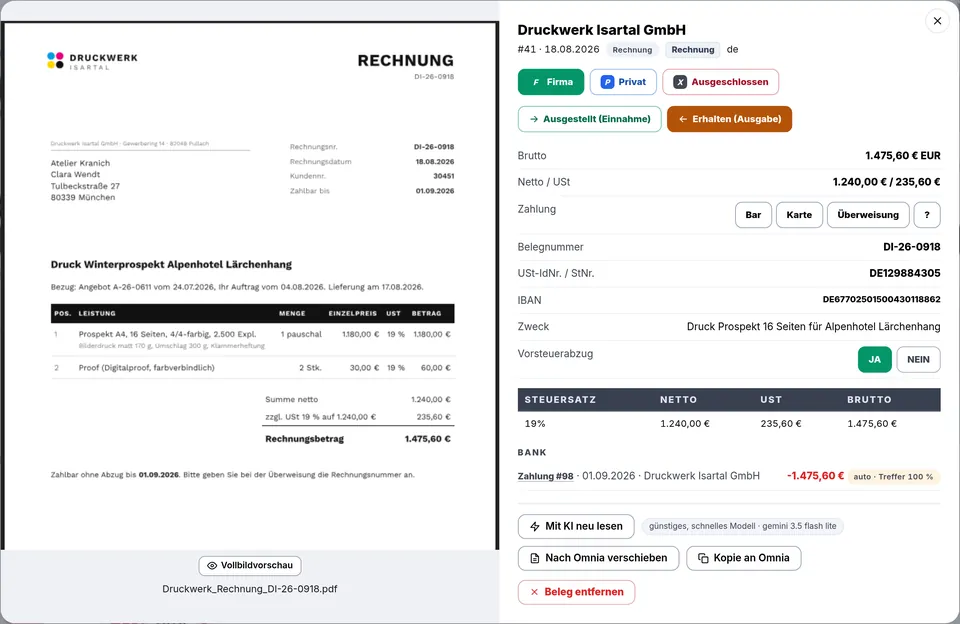Click the red X icon of Beleg entfernen
960x624 pixels.
(x=534, y=592)
